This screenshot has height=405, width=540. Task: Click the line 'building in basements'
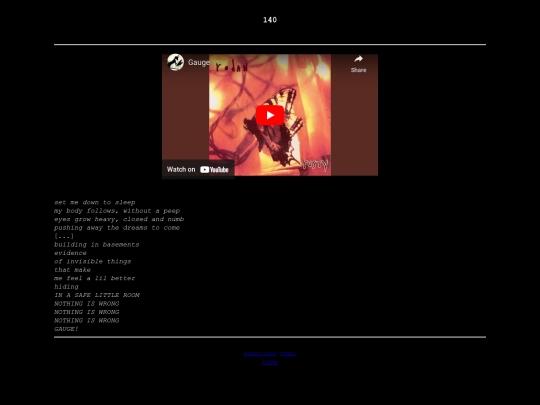(x=97, y=245)
